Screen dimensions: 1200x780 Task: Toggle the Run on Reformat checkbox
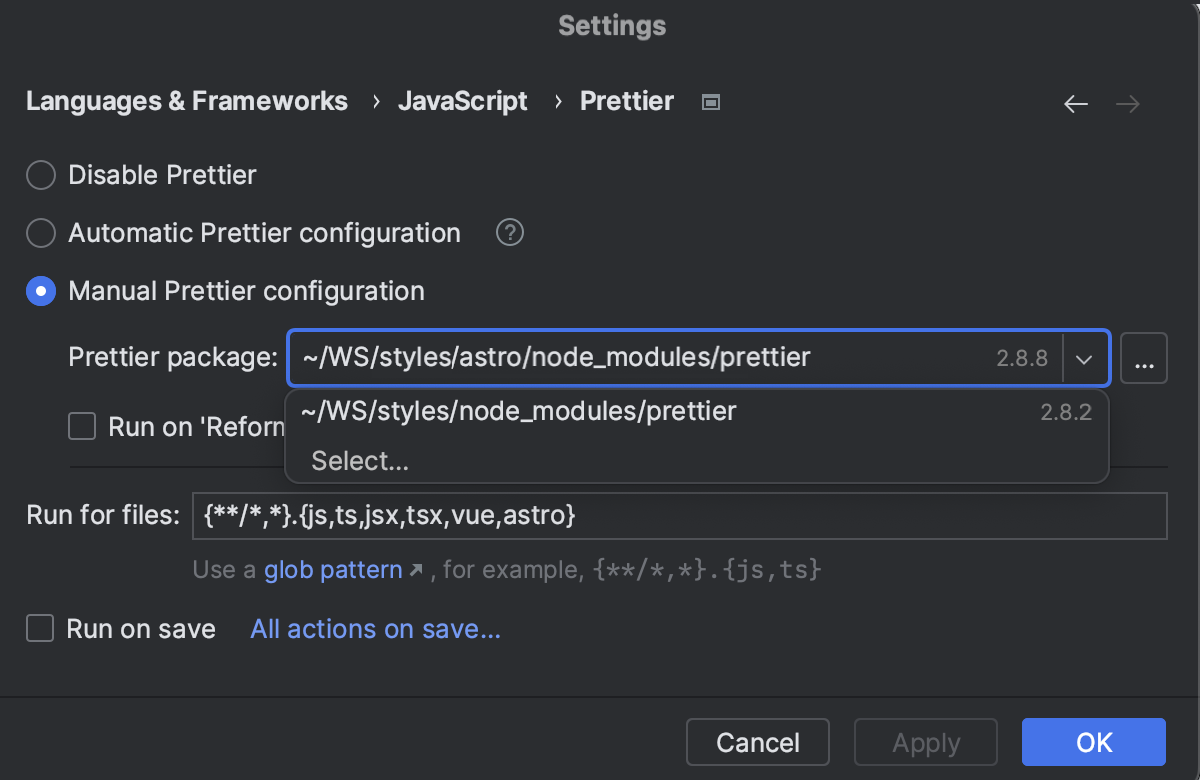(81, 426)
